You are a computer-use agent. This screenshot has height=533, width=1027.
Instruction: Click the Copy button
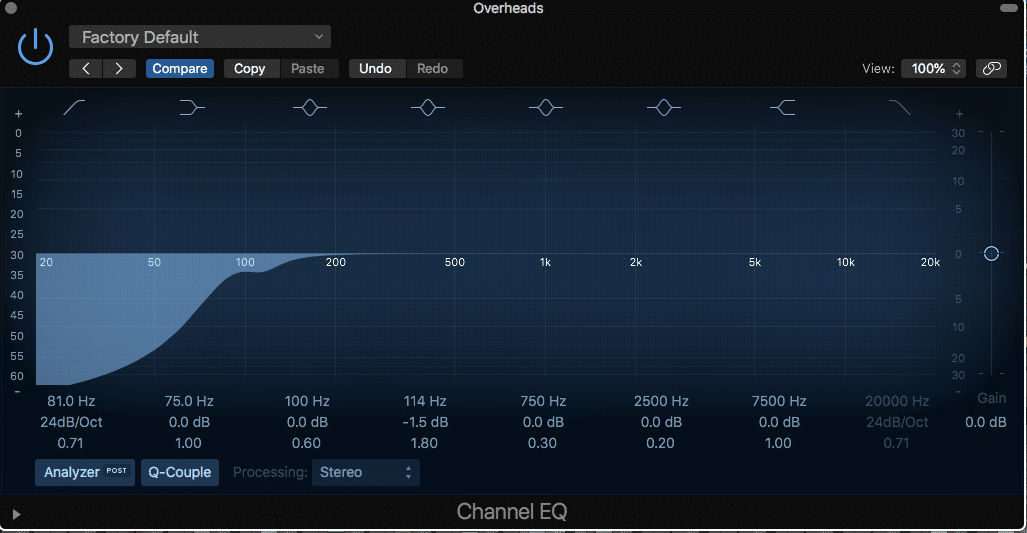pos(252,69)
